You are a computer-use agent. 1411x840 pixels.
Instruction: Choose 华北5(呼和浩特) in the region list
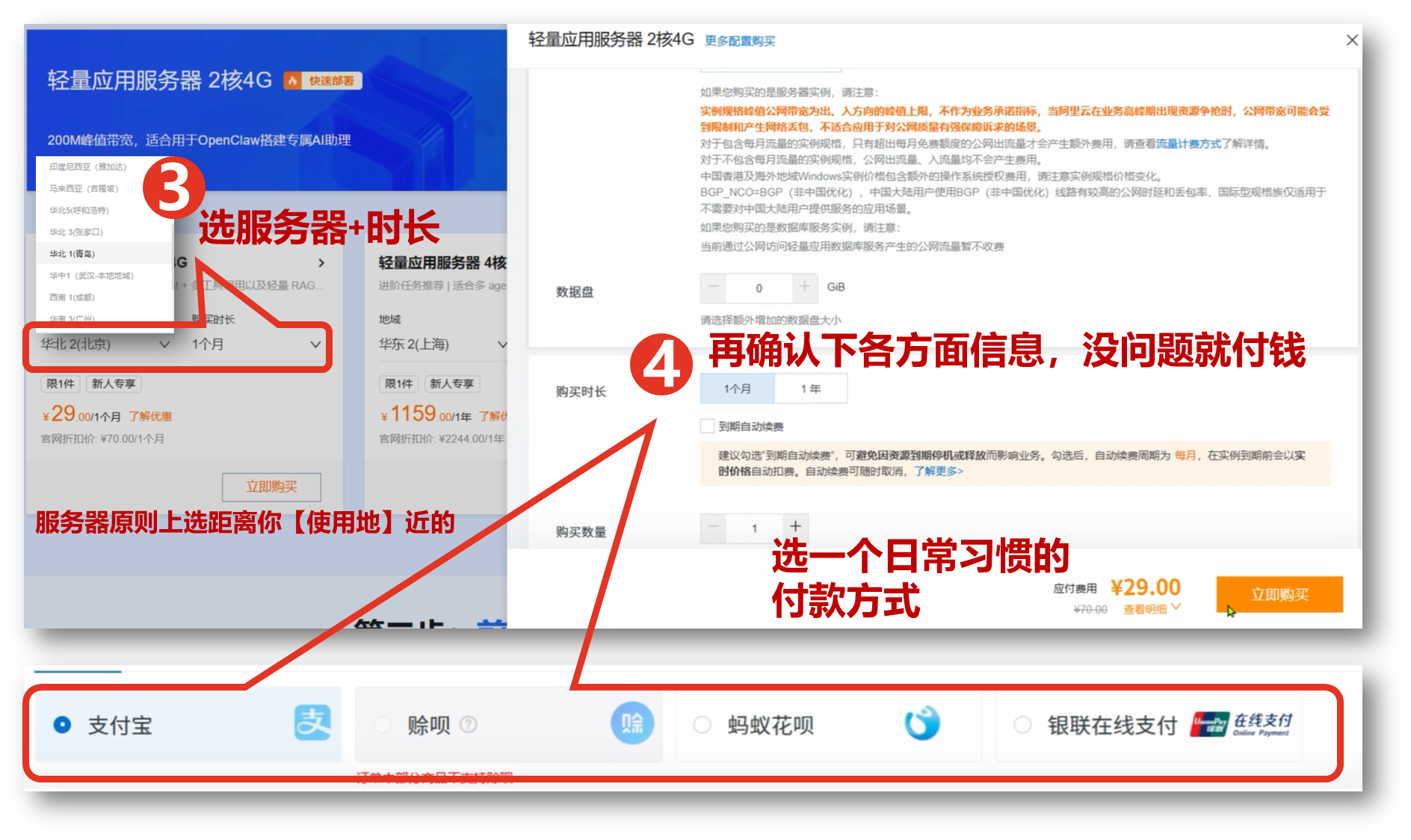coord(79,210)
